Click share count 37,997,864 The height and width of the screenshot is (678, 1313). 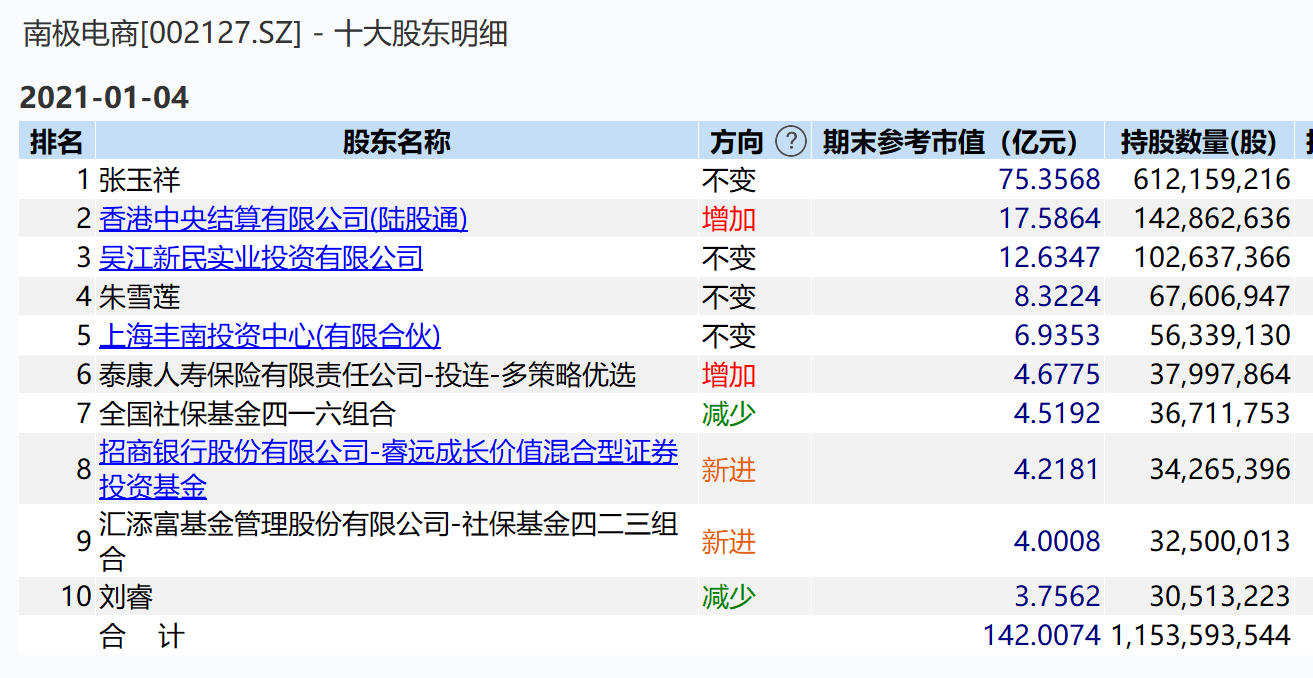pos(1220,375)
